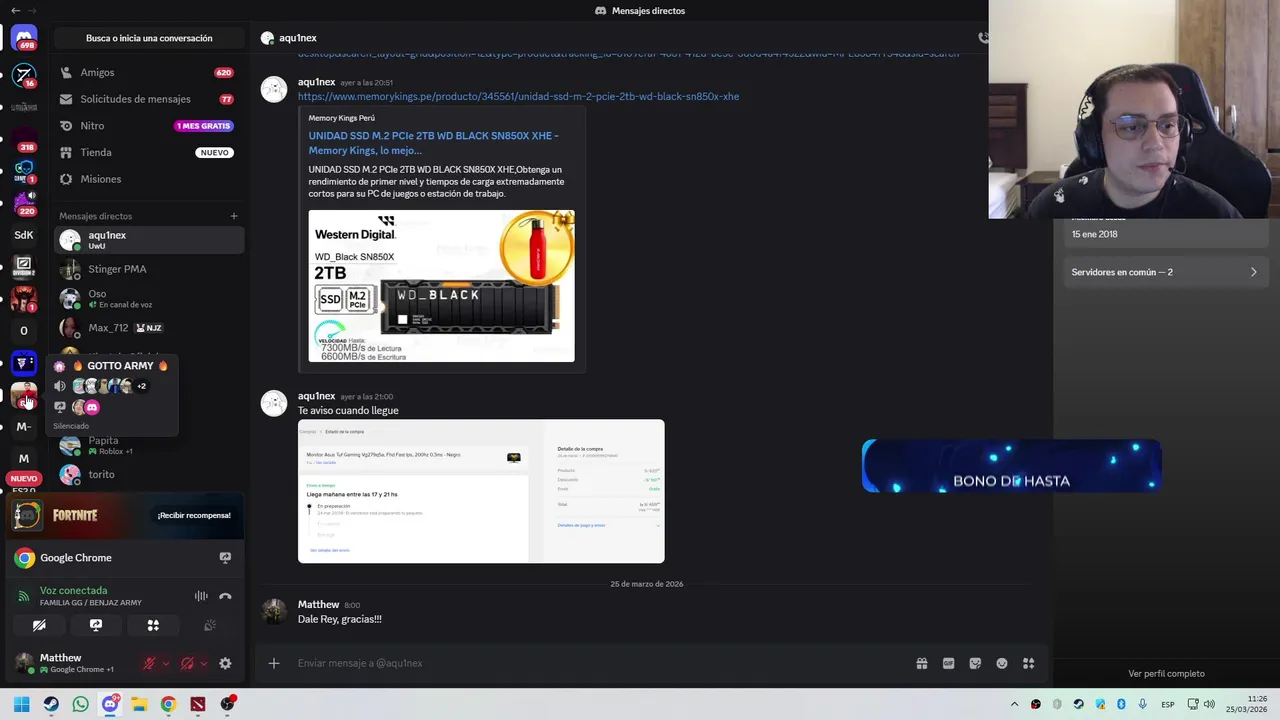Screen dimensions: 1280x720
Task: Click Ver perfil completo
Action: 1166,674
